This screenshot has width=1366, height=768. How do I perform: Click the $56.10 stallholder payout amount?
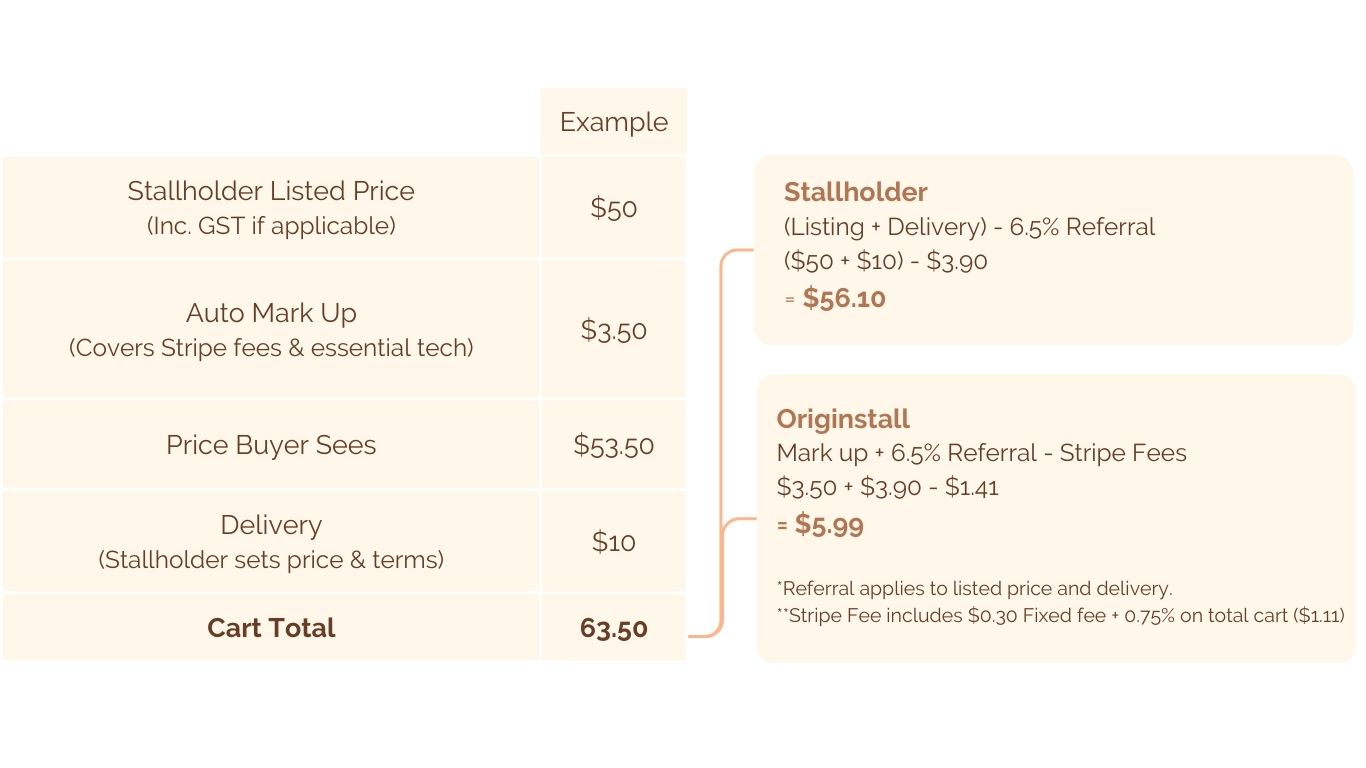[x=844, y=298]
